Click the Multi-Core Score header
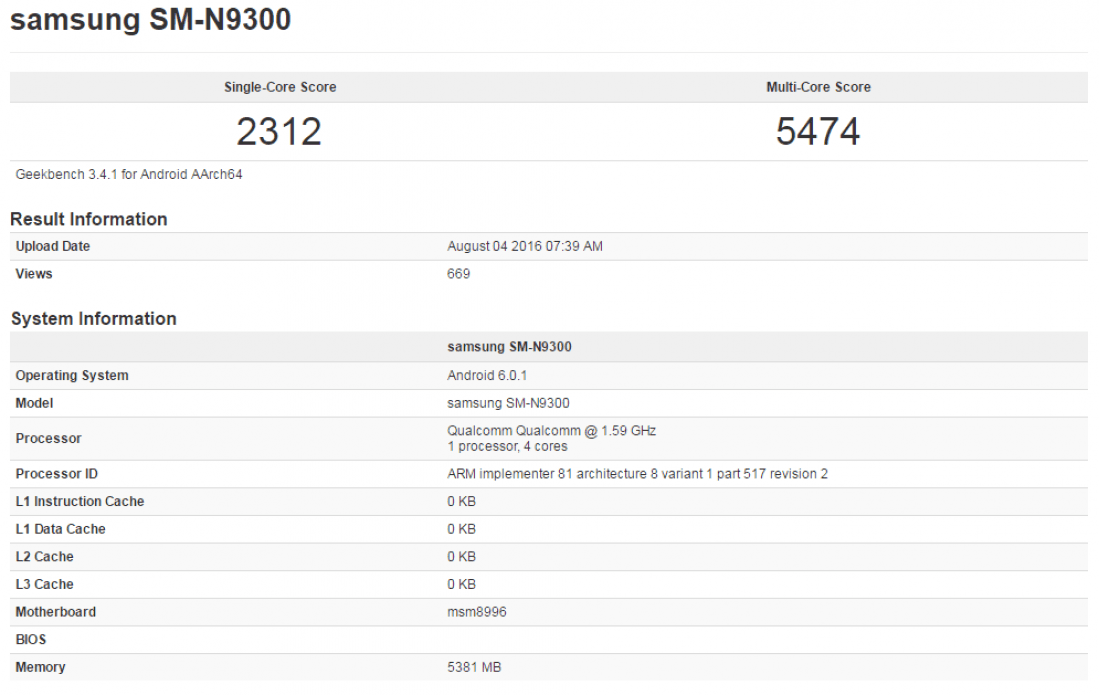The image size is (1099, 695). 818,87
